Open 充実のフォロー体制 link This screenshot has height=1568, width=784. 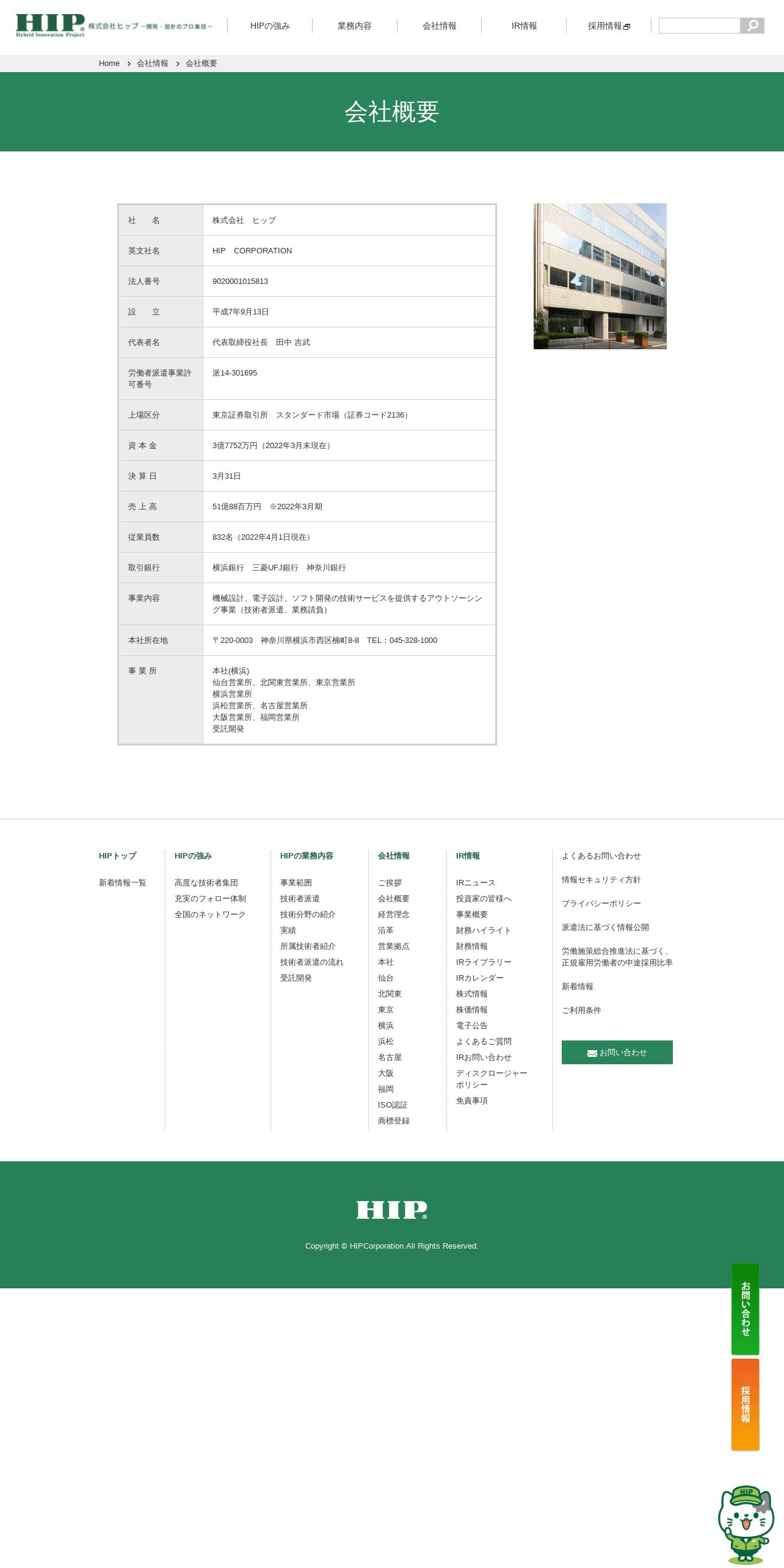pos(210,899)
